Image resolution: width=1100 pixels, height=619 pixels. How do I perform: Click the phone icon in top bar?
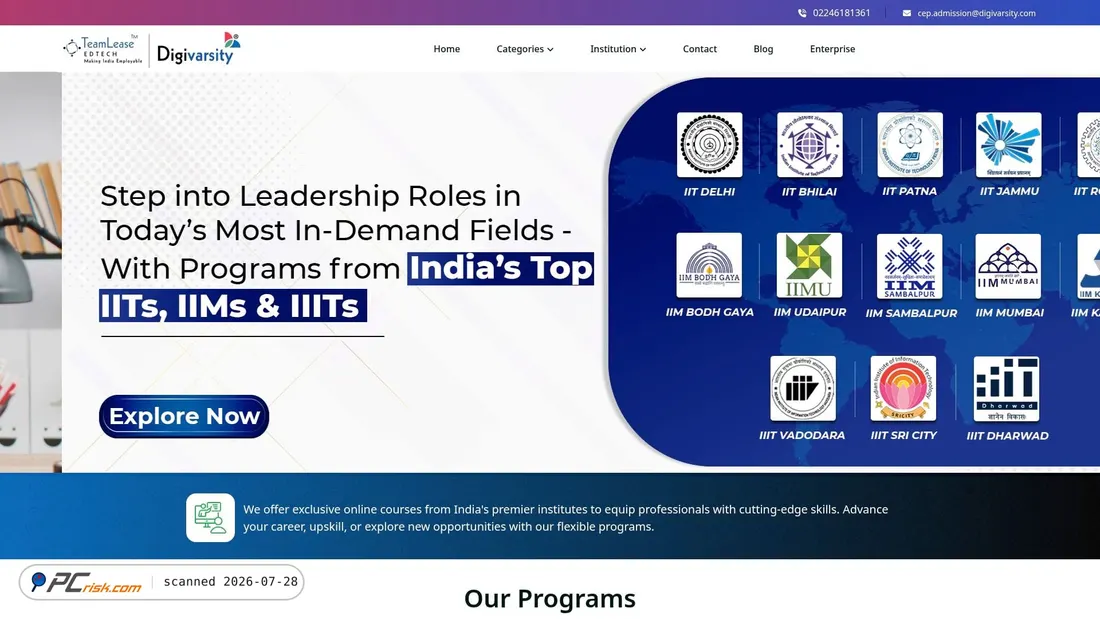click(802, 13)
